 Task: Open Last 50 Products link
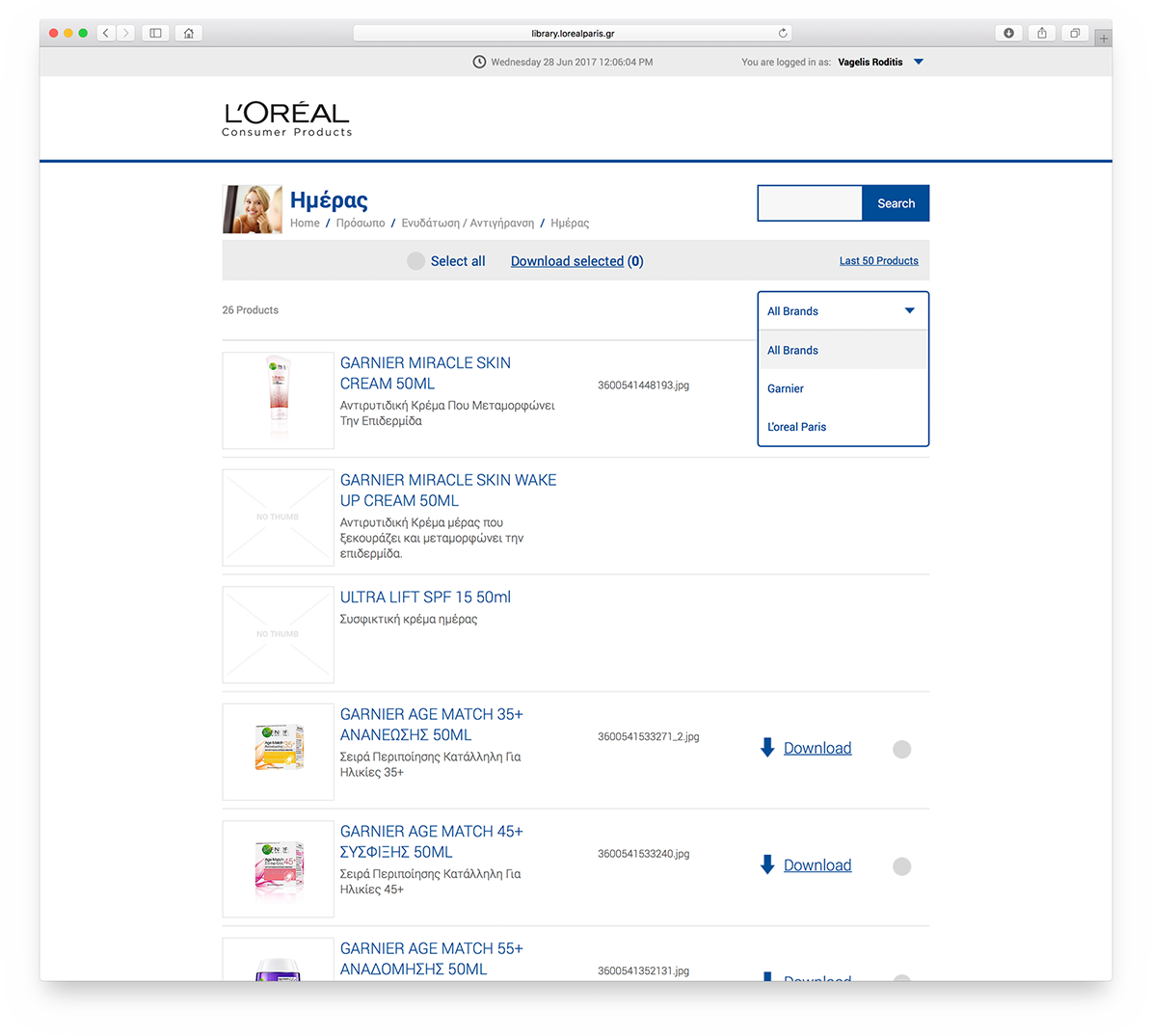pyautogui.click(x=878, y=260)
